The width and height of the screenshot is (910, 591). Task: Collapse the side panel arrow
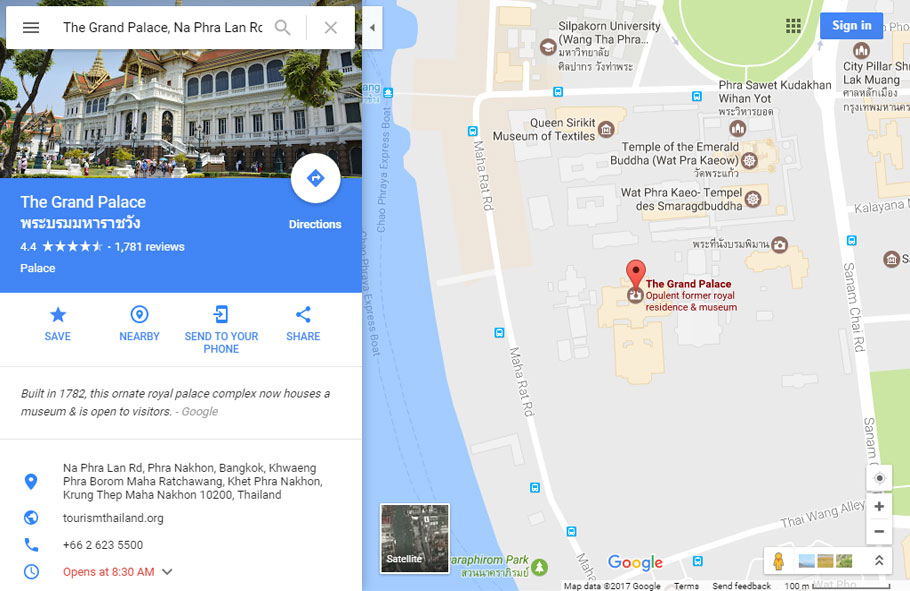tap(372, 27)
